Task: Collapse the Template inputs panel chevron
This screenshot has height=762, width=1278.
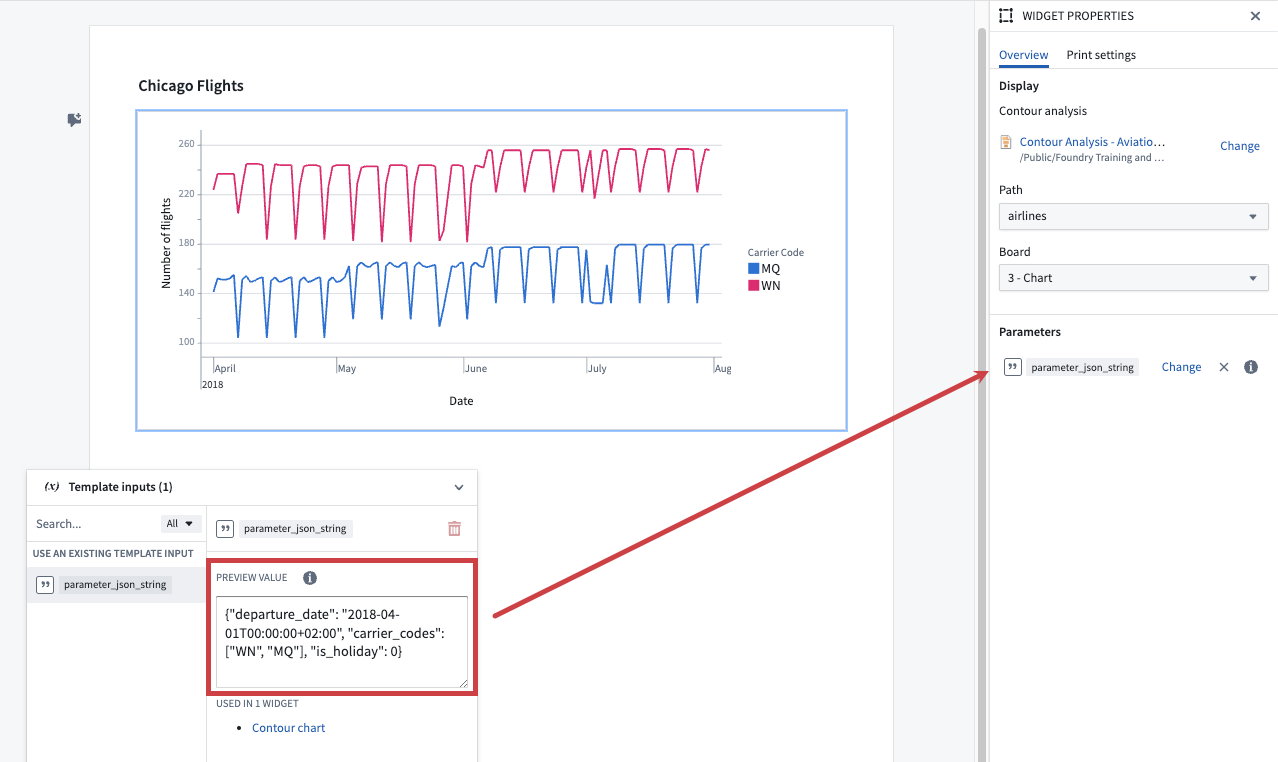Action: coord(459,488)
